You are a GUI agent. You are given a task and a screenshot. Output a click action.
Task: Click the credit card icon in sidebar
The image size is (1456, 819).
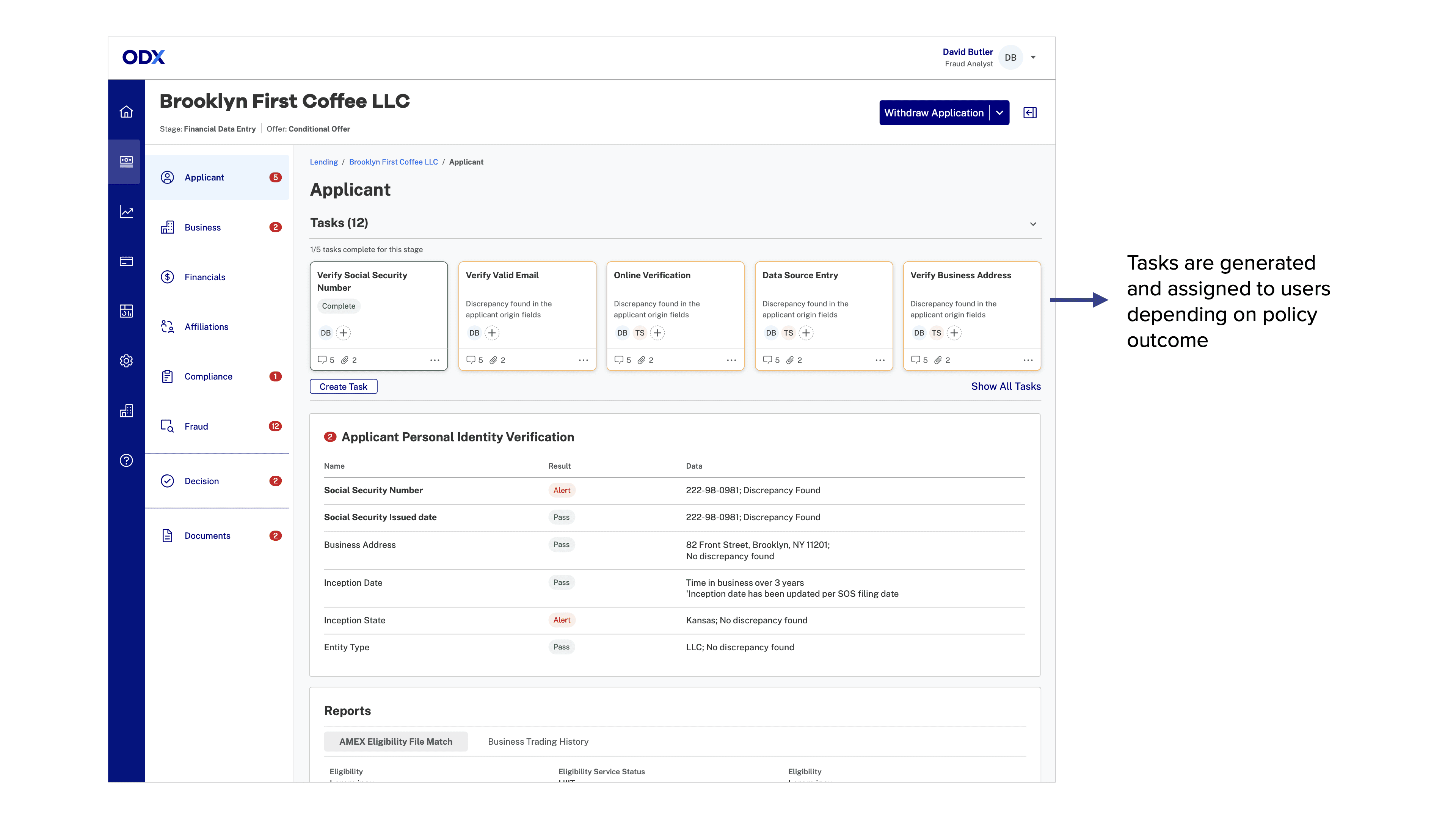(126, 261)
